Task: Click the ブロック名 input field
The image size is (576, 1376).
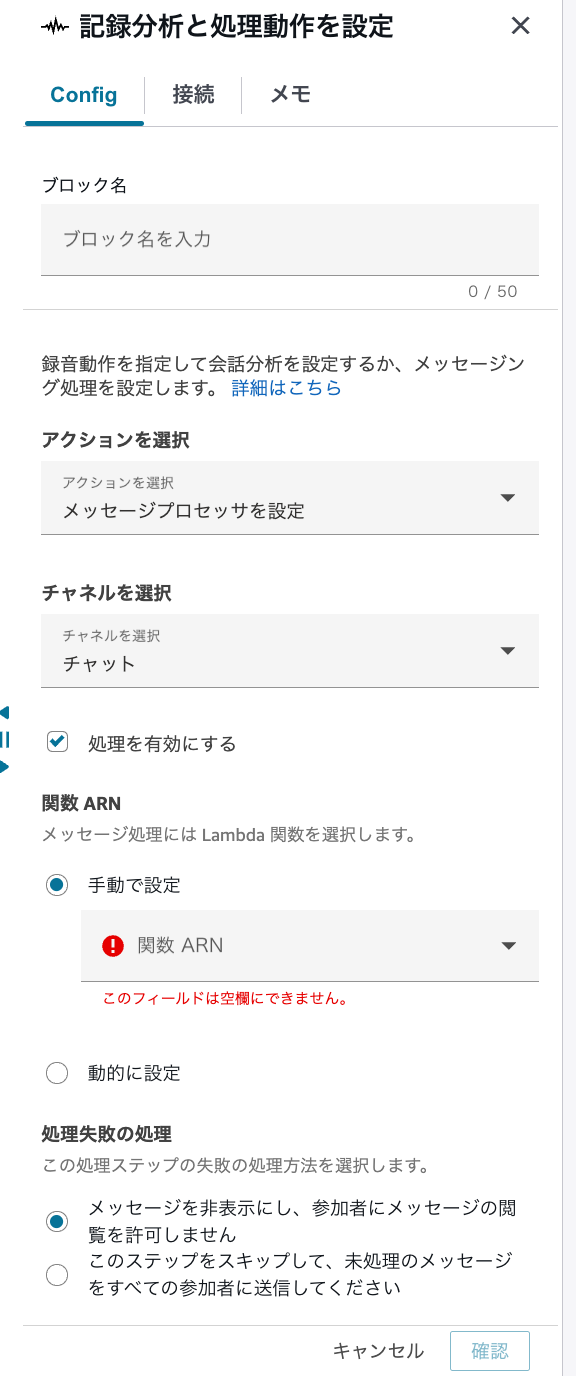Action: coord(289,240)
